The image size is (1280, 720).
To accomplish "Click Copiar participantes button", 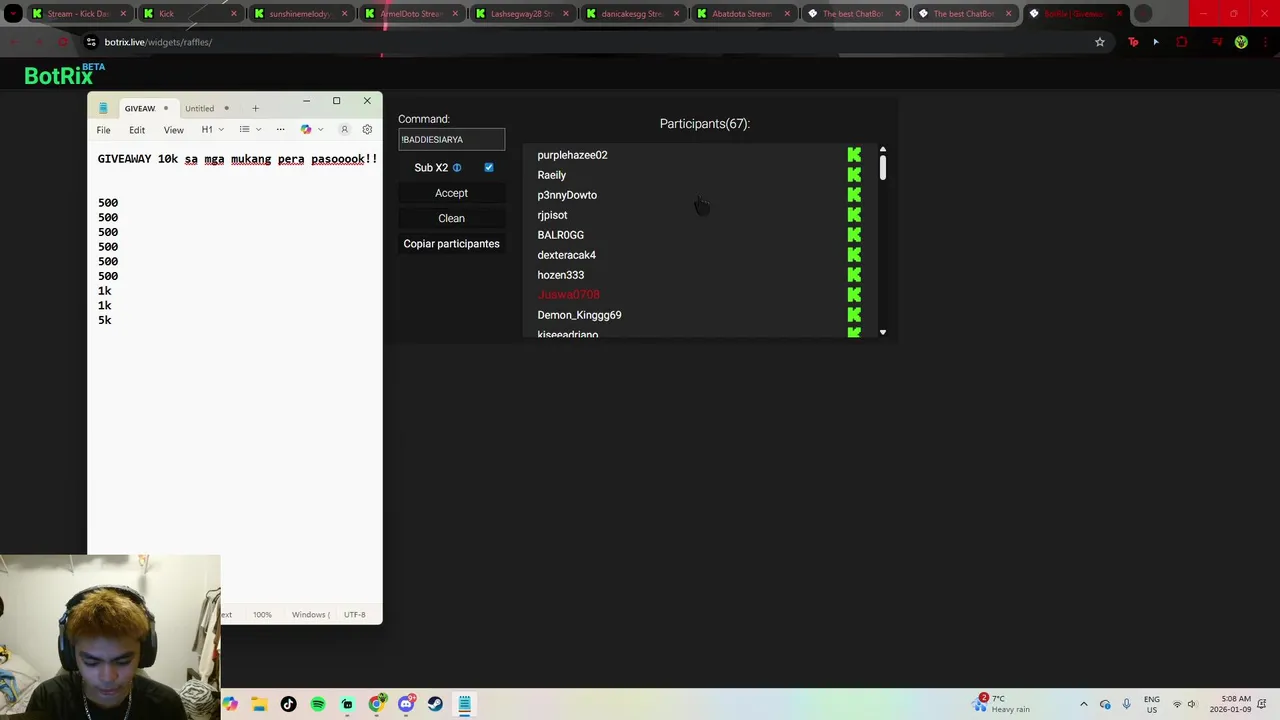I will 451,244.
